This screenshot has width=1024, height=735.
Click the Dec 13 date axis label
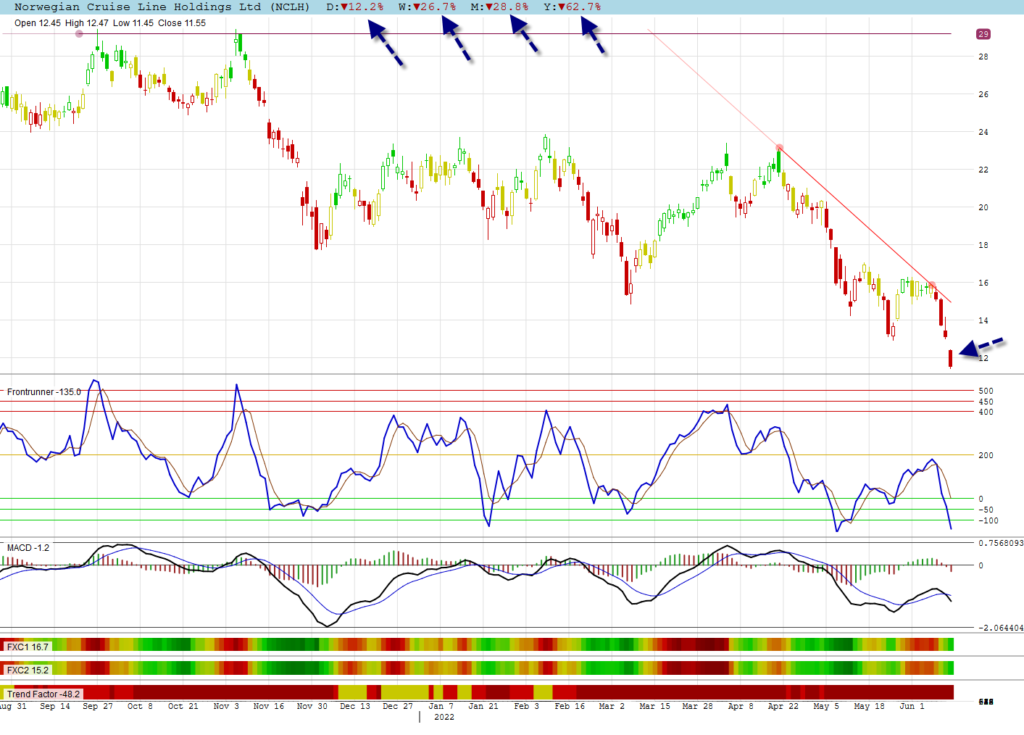pos(355,706)
